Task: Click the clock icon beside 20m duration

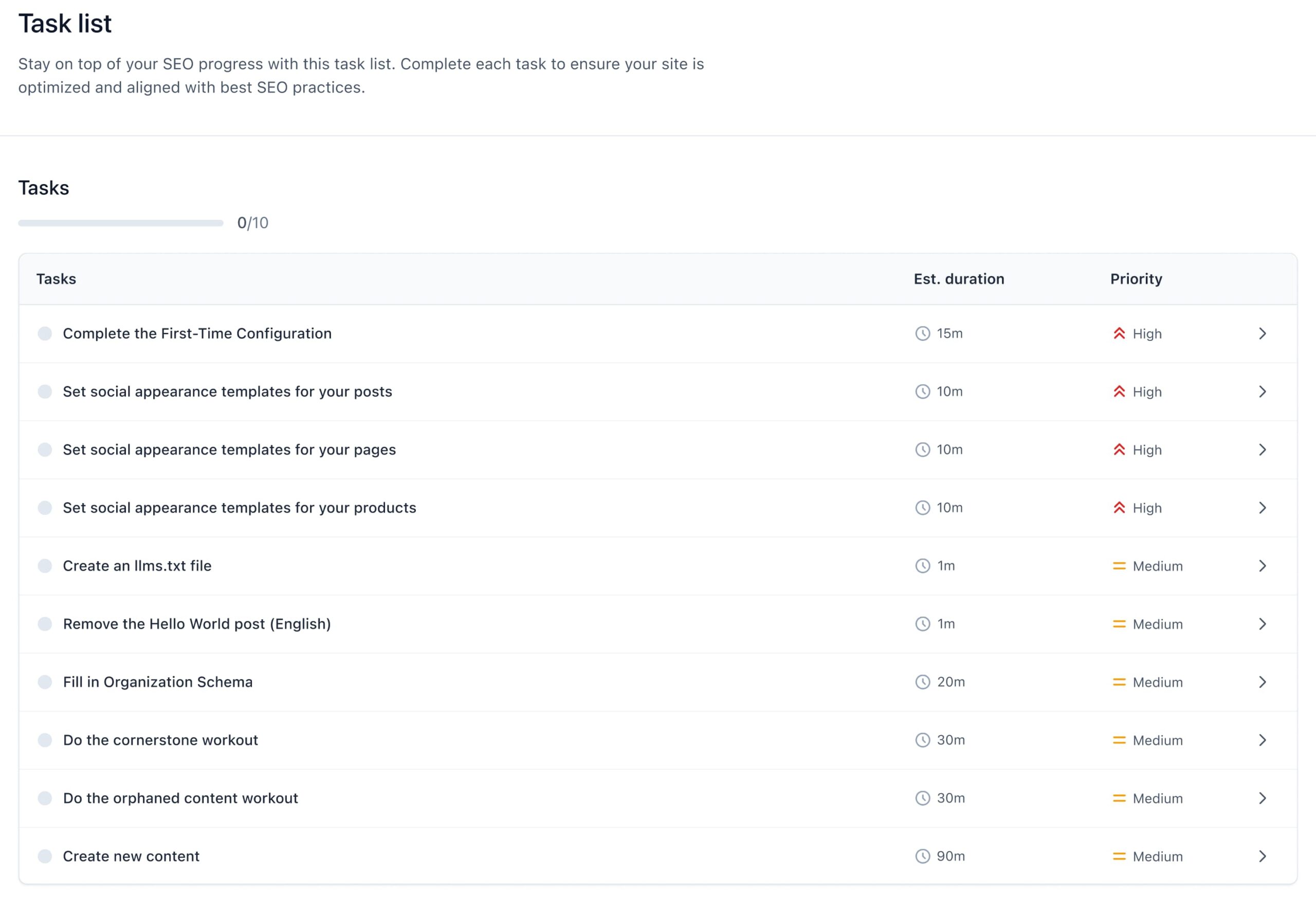Action: point(924,682)
